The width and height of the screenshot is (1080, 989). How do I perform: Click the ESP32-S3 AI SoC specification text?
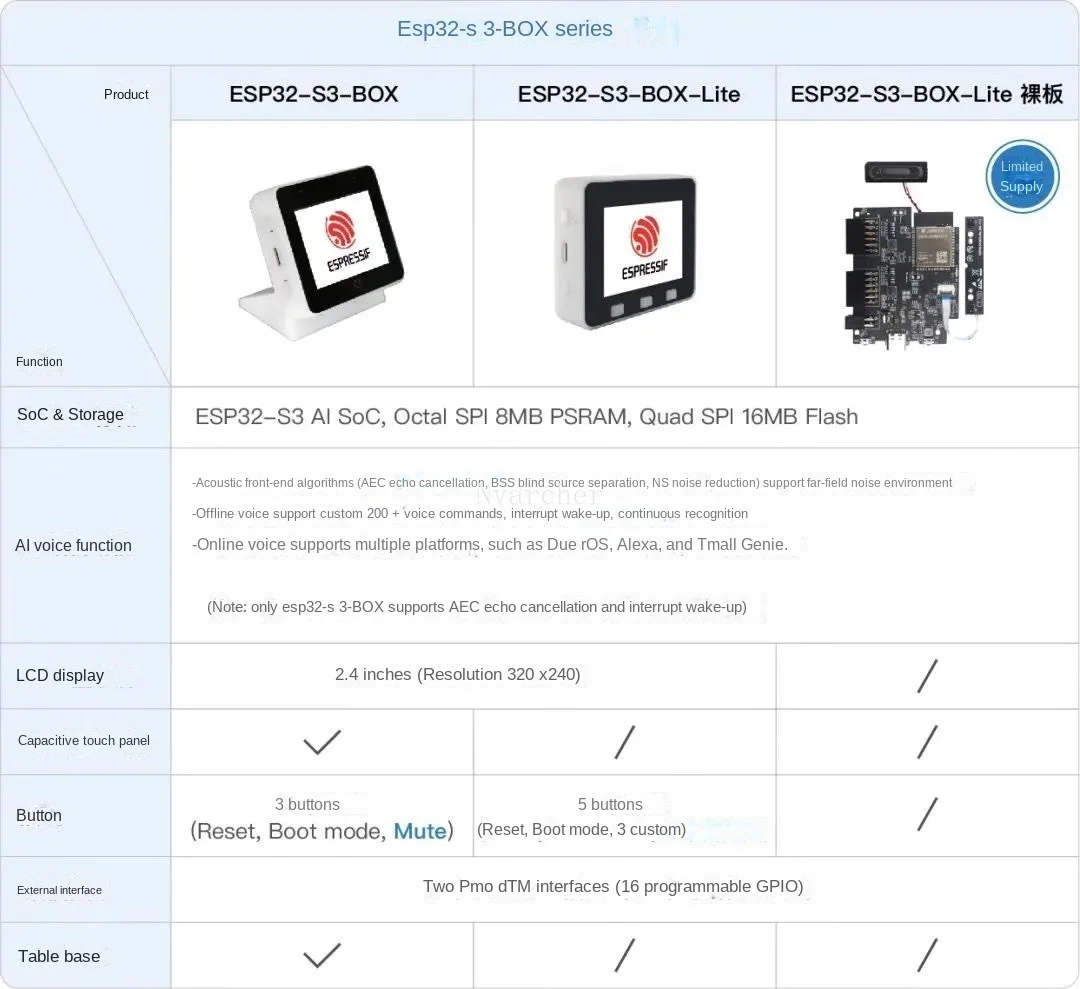pyautogui.click(x=526, y=417)
